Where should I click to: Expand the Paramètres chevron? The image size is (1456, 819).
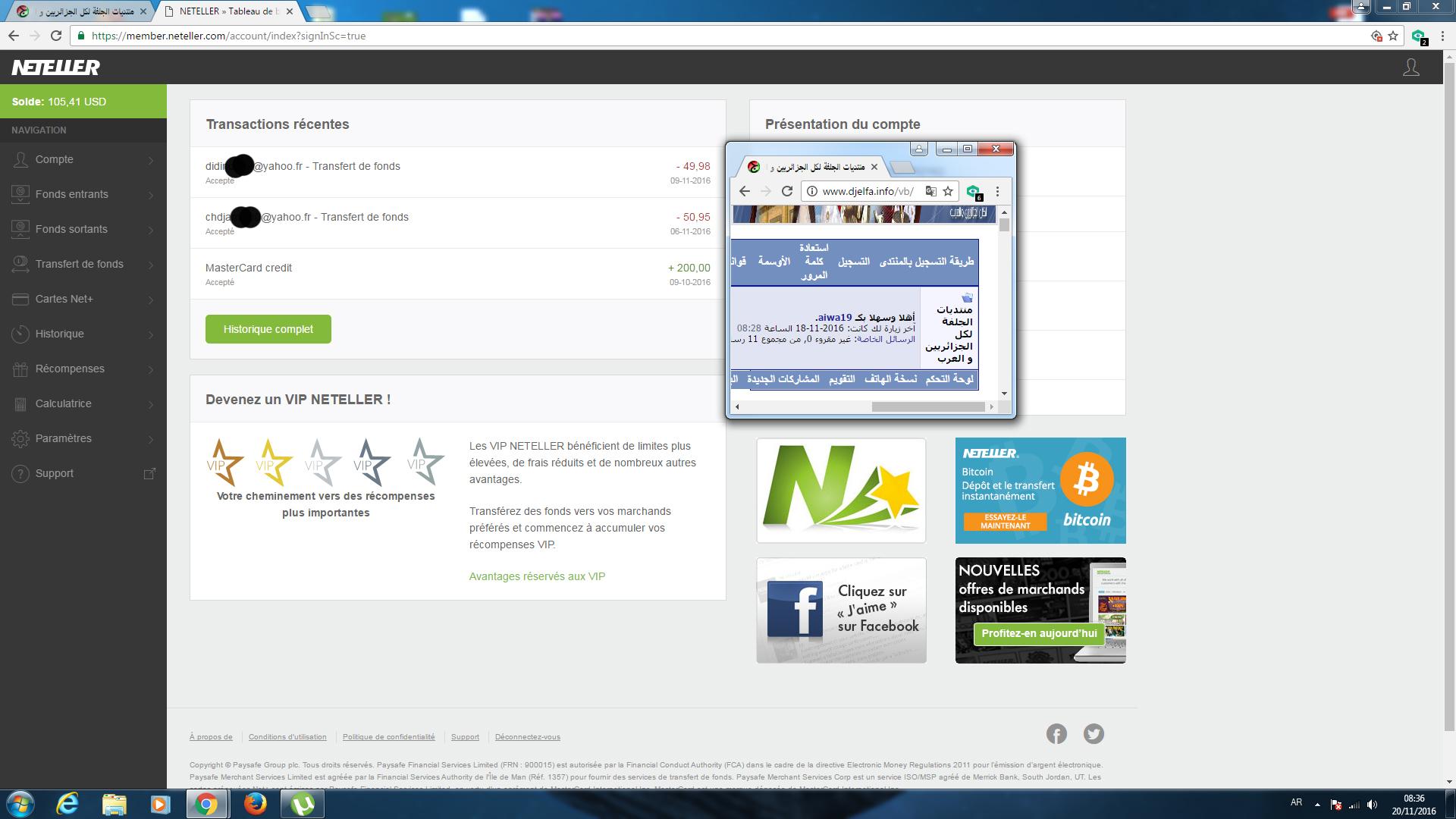151,439
